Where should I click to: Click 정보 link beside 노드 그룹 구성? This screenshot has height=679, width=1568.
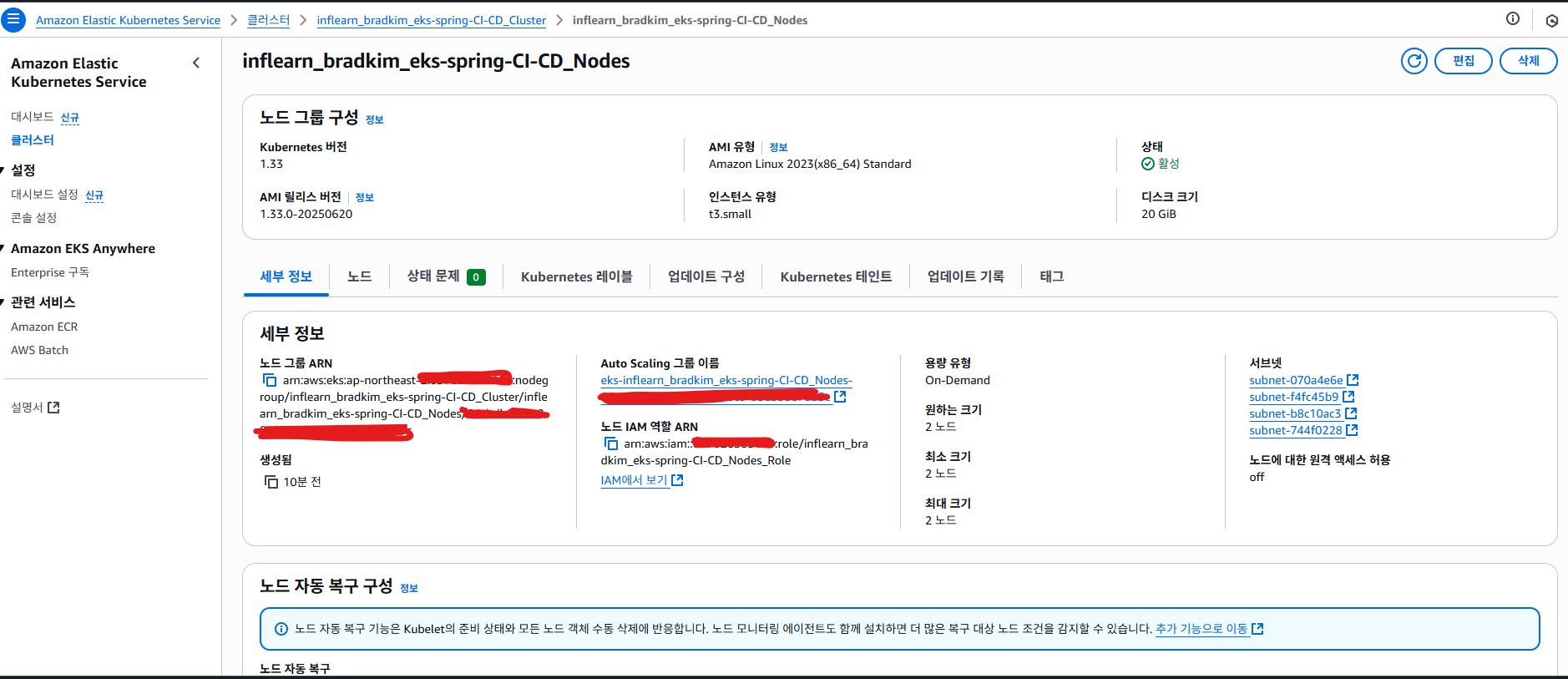pos(375,119)
